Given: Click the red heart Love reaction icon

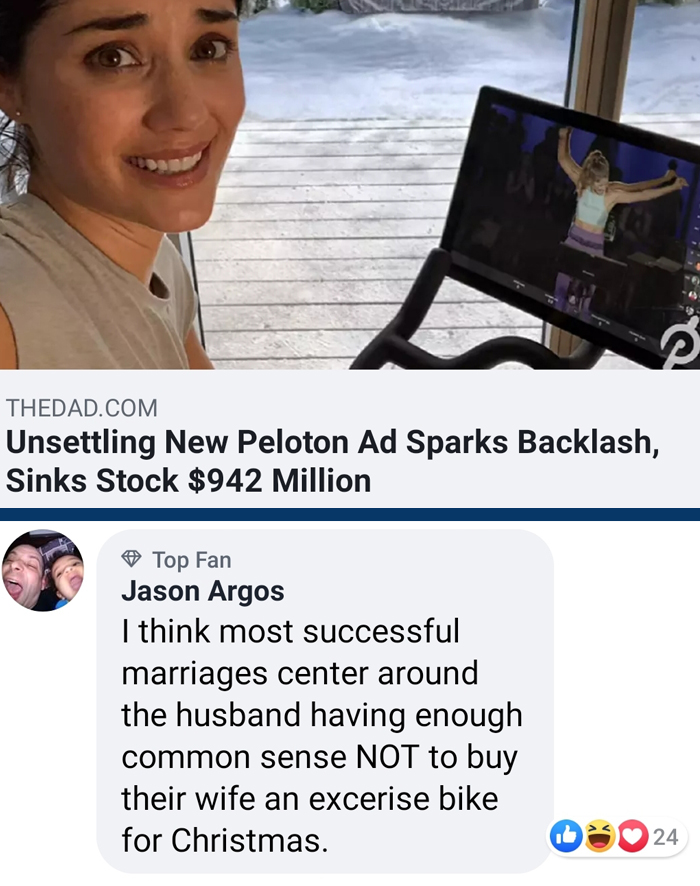Looking at the screenshot, I should pos(632,836).
